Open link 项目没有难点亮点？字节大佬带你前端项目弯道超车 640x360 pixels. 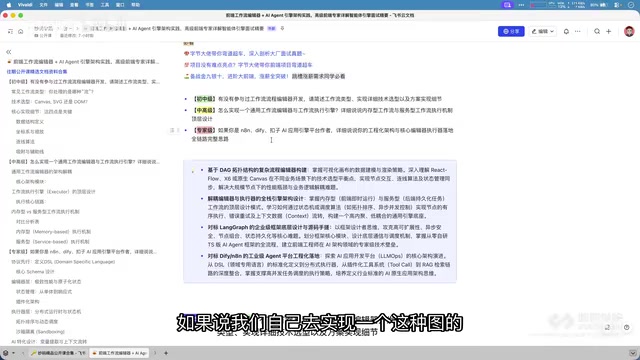(x=251, y=65)
